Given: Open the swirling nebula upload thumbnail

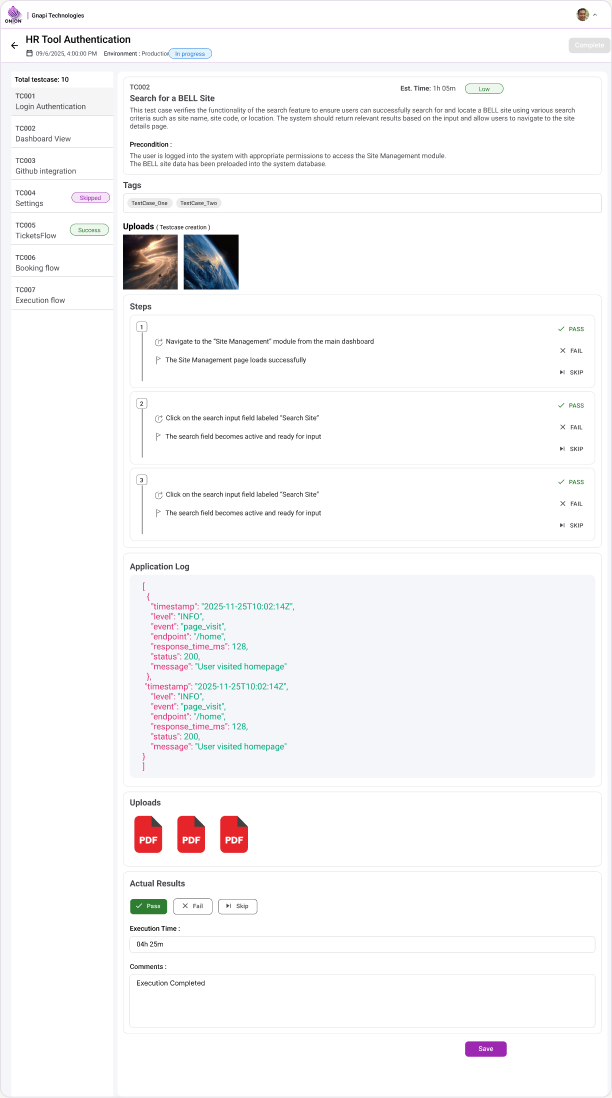Looking at the screenshot, I should coord(151,262).
